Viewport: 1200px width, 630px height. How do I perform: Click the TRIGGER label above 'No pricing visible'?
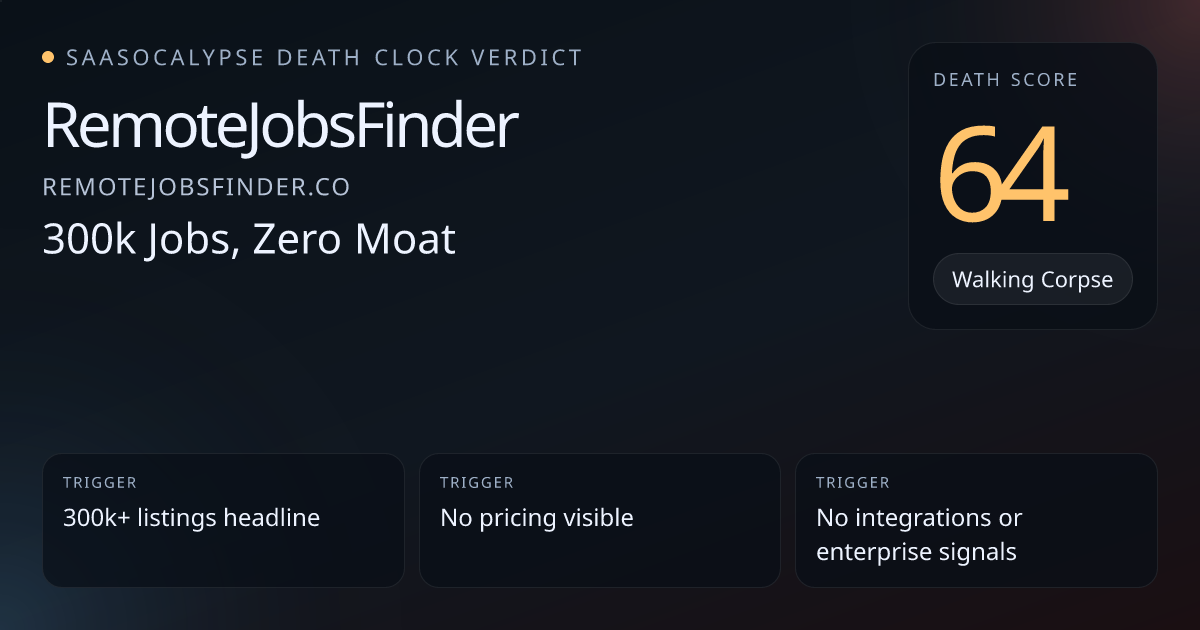(476, 483)
